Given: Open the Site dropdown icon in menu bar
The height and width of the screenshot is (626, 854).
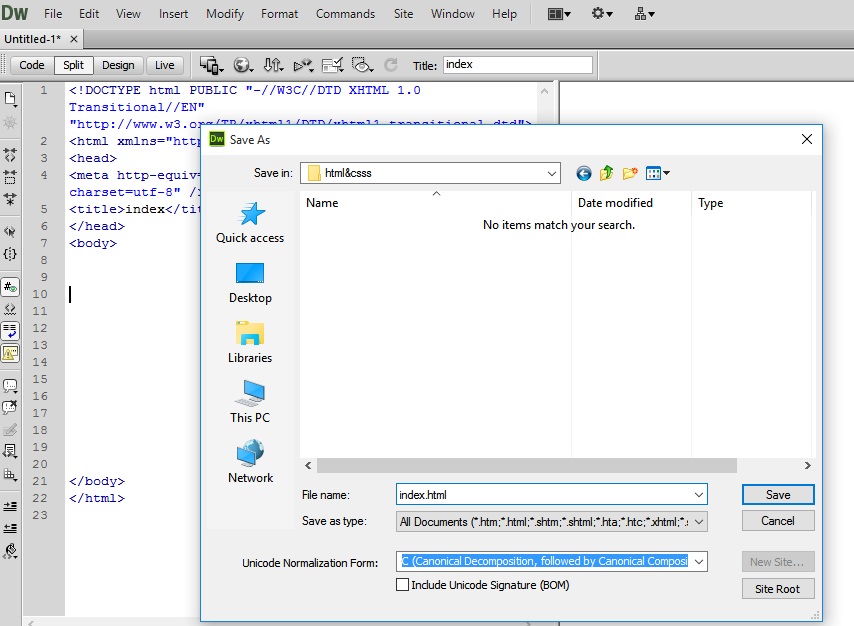Looking at the screenshot, I should click(644, 14).
